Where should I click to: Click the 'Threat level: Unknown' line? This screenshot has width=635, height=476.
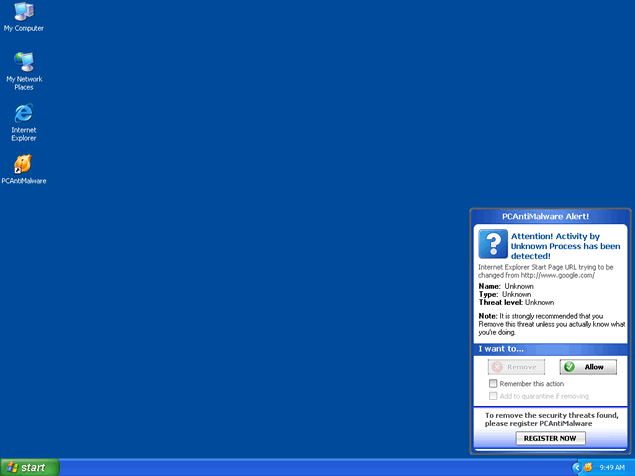516,302
